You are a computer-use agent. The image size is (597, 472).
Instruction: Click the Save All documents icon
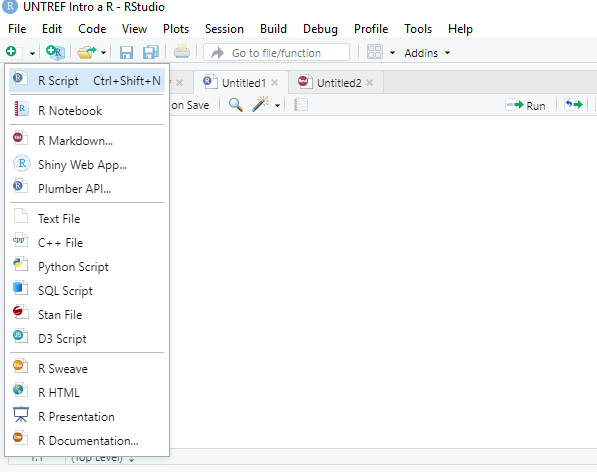[151, 52]
